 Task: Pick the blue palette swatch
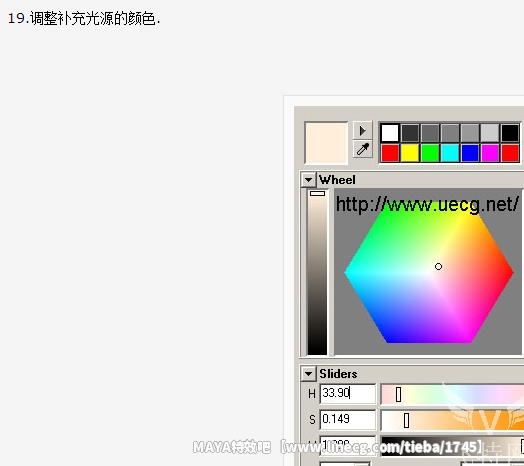click(470, 153)
